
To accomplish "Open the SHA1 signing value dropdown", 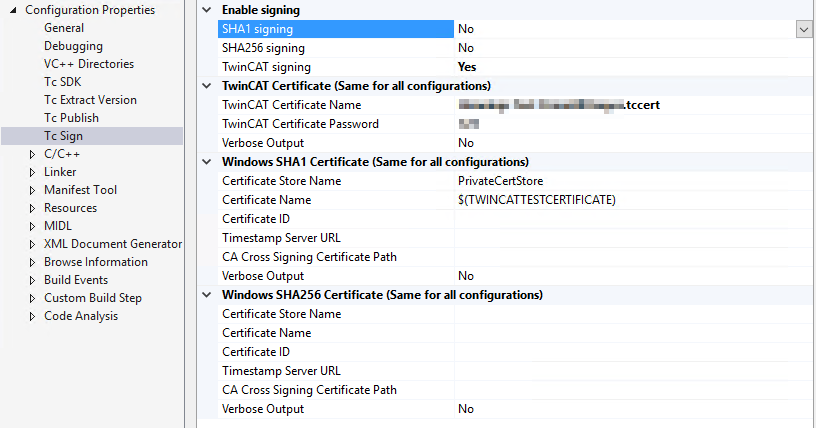I will click(x=804, y=29).
